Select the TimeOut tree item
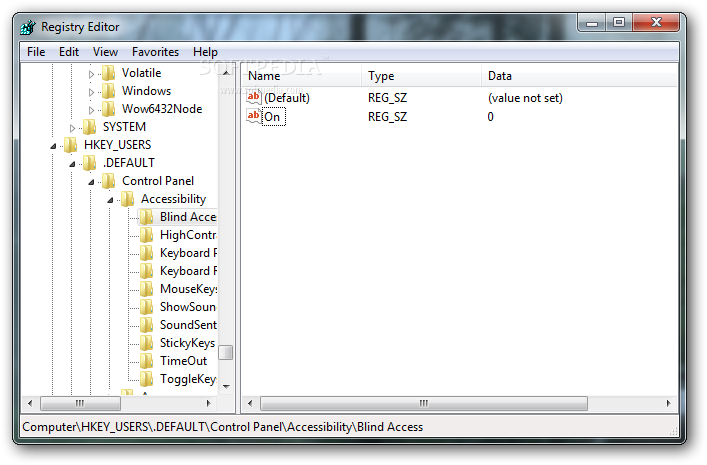The image size is (707, 465). coord(184,362)
